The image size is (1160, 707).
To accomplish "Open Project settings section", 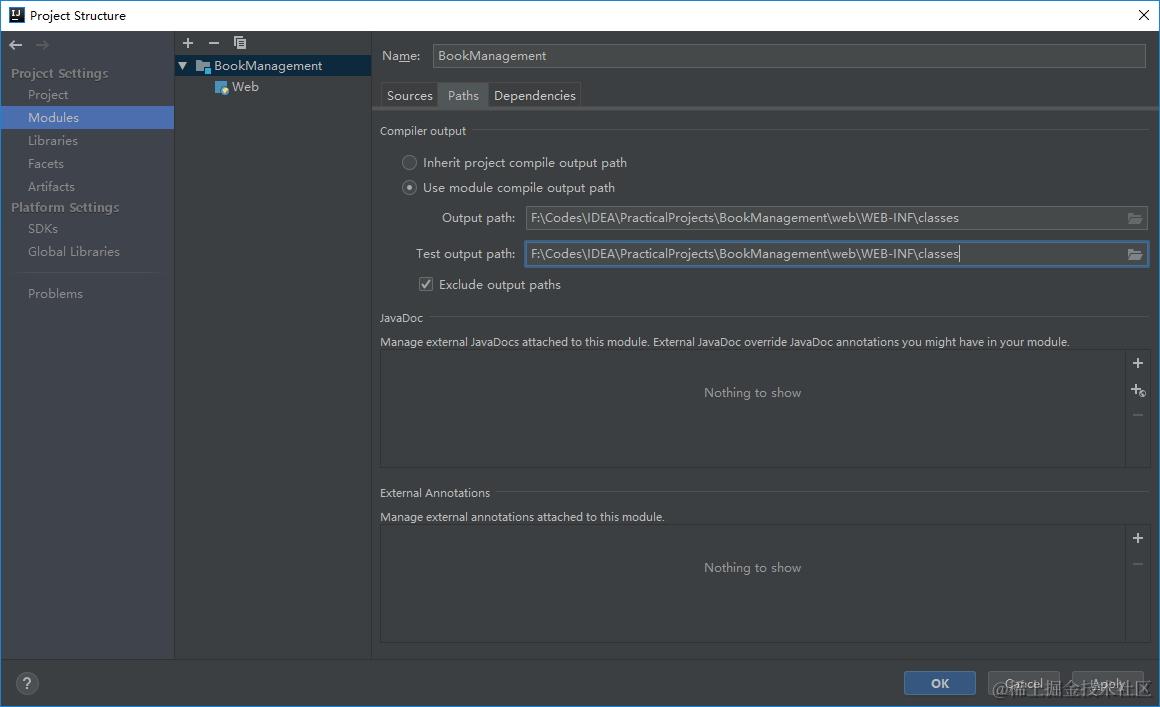I will point(48,95).
